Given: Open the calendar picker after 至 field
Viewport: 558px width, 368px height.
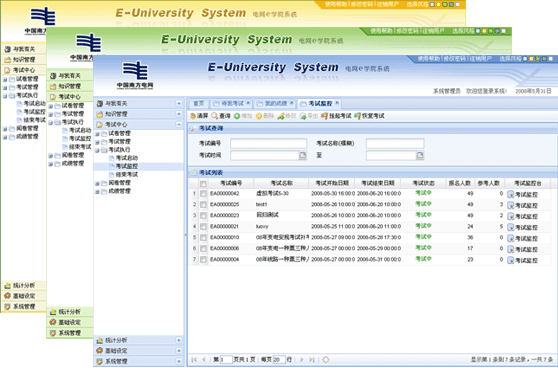Looking at the screenshot, I should coord(420,155).
